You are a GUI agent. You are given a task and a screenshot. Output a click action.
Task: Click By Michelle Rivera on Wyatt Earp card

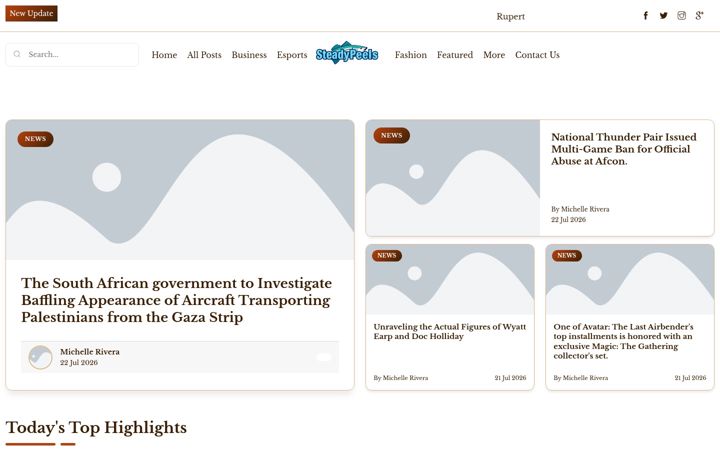tap(401, 378)
